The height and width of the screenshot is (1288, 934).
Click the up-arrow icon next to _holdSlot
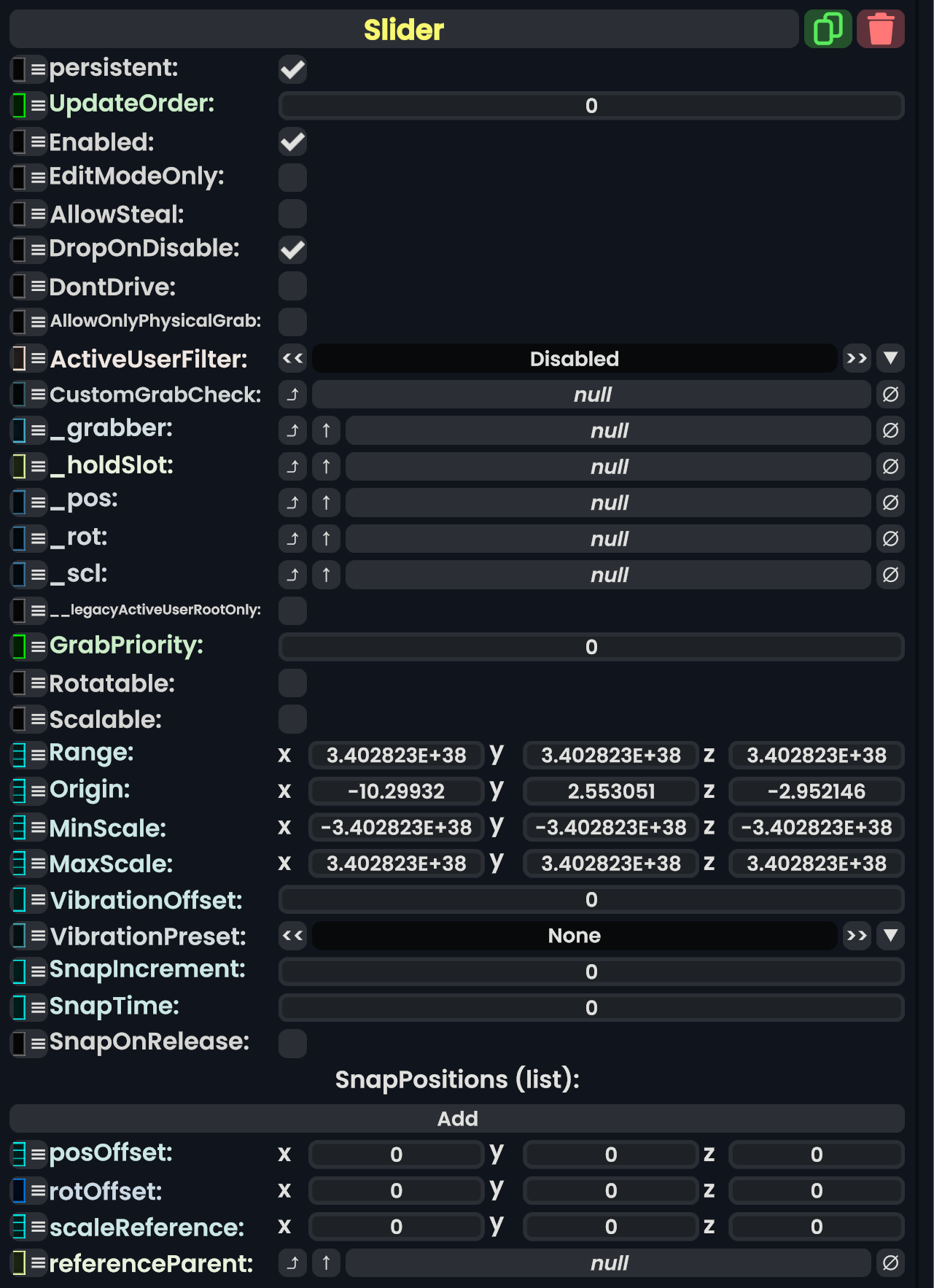click(326, 467)
